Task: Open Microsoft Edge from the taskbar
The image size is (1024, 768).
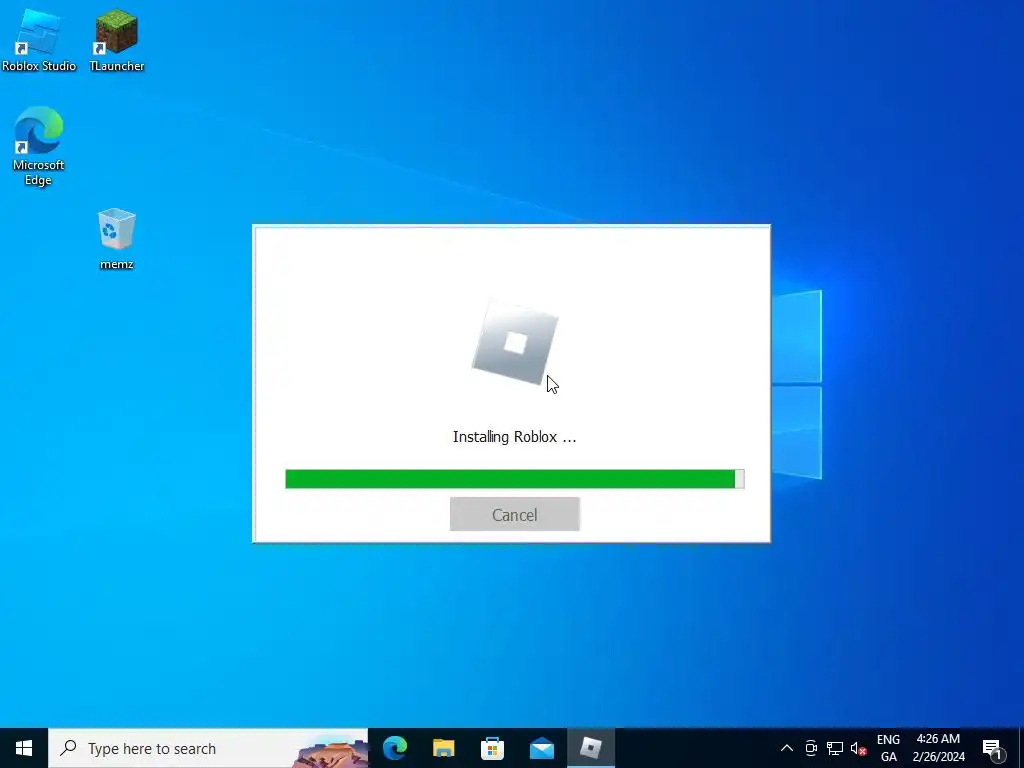Action: point(394,748)
